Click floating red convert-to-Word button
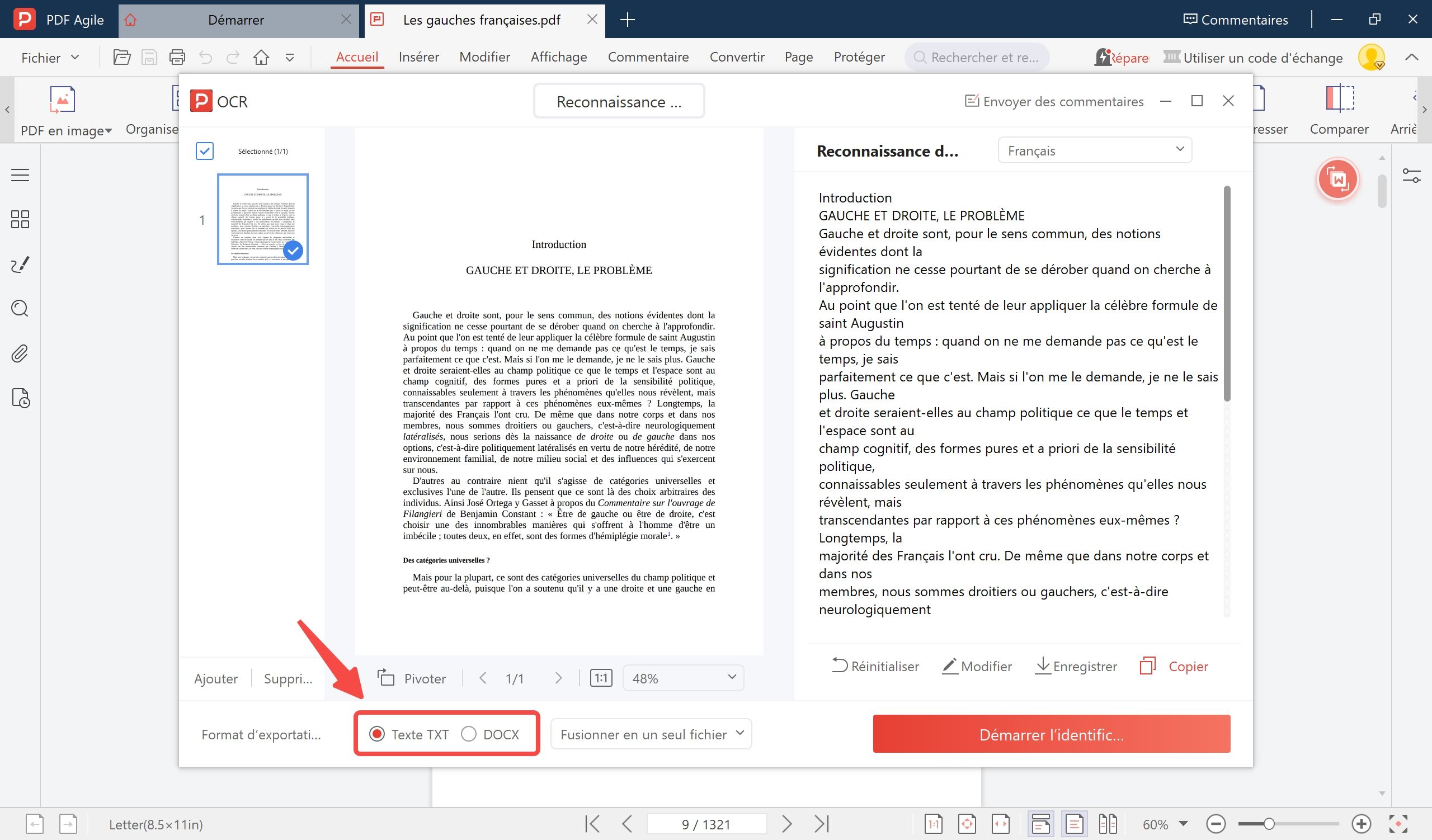The width and height of the screenshot is (1432, 840). pyautogui.click(x=1337, y=180)
